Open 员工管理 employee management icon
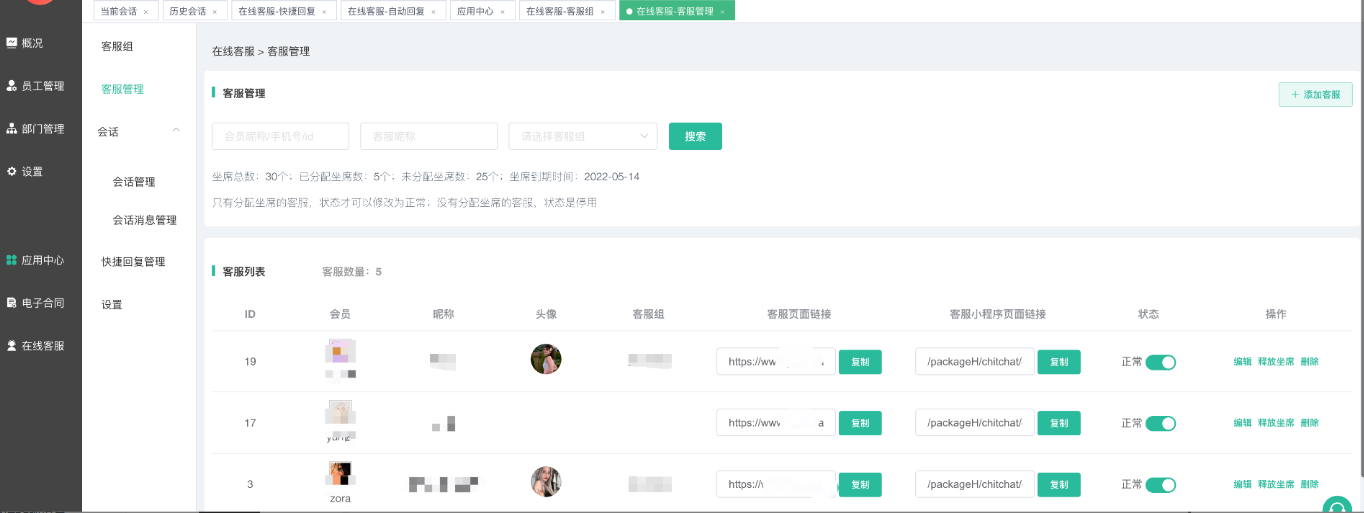Image resolution: width=1364 pixels, height=513 pixels. coord(12,86)
